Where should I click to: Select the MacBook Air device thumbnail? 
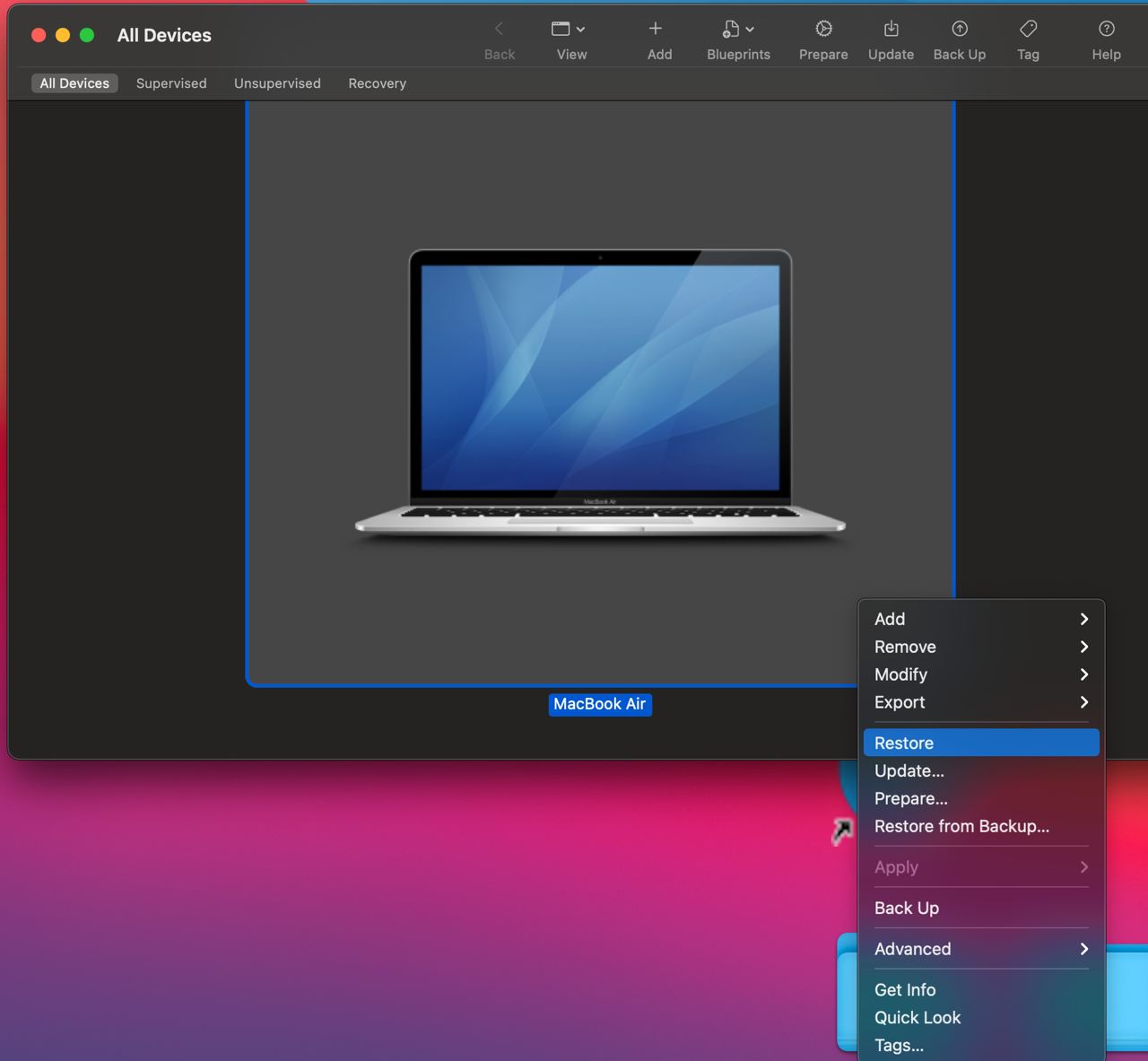tap(600, 395)
